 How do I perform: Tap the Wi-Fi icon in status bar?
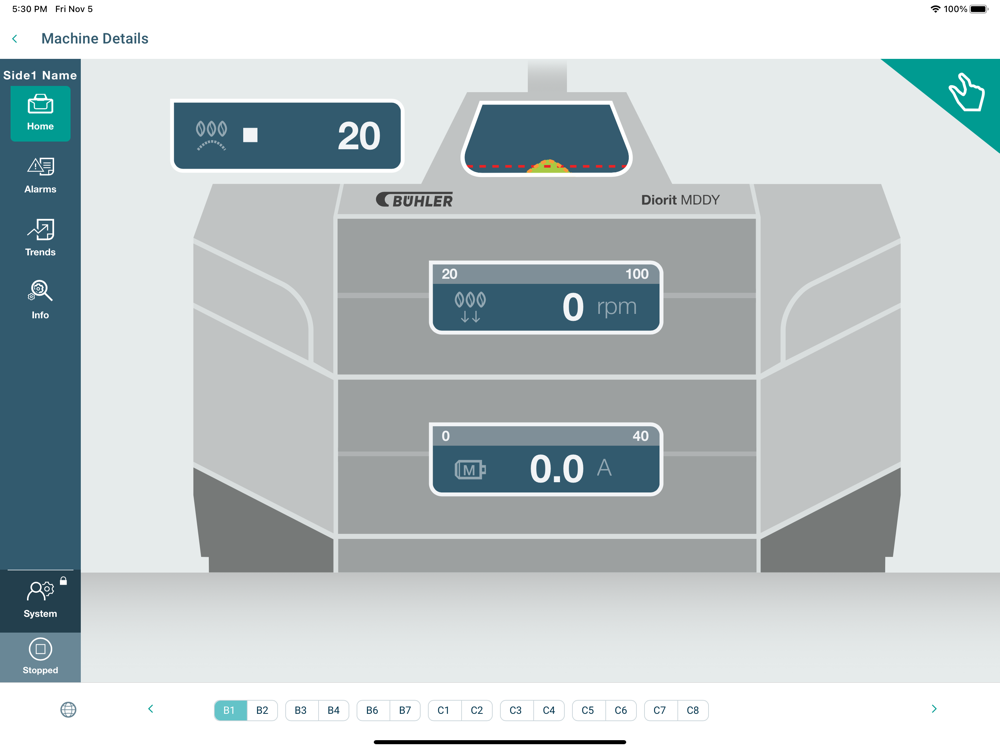click(x=936, y=9)
